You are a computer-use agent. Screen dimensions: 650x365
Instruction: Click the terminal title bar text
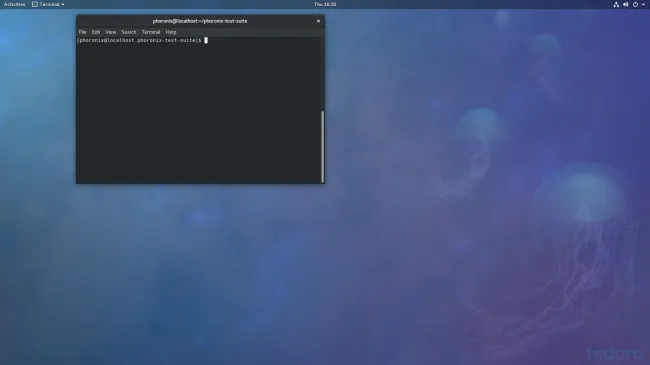pos(200,21)
